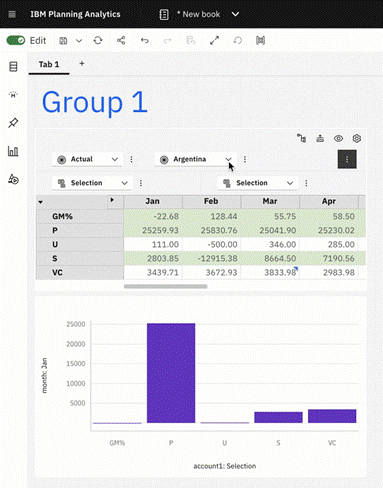Open the hamburger menu in header
The width and height of the screenshot is (383, 488).
click(x=12, y=14)
